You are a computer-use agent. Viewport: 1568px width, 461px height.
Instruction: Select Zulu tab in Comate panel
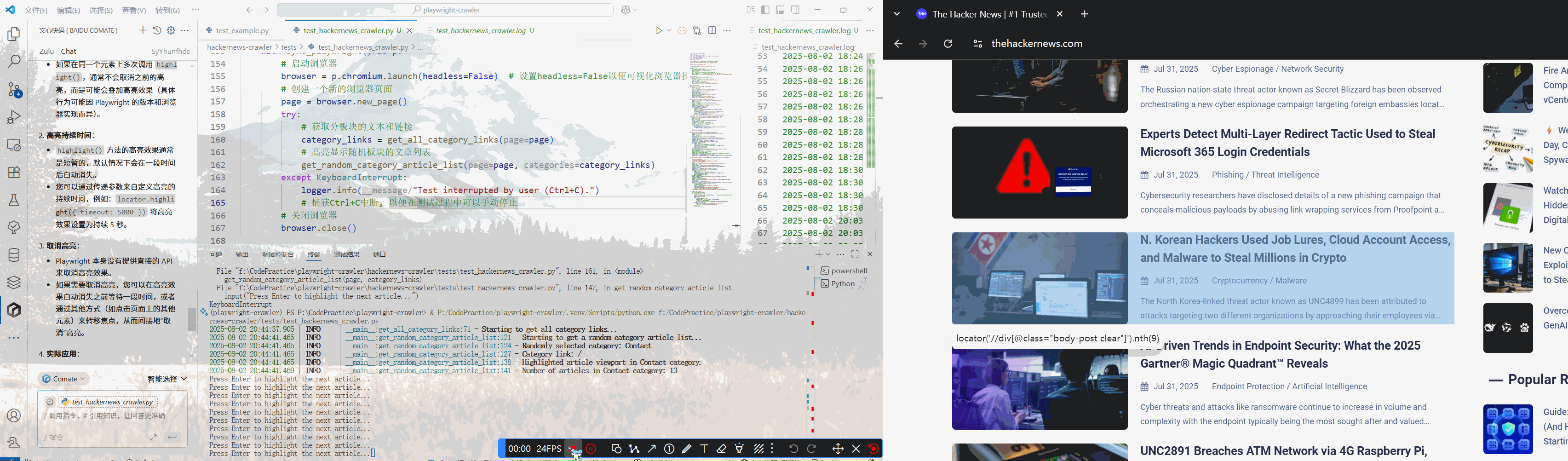[46, 51]
